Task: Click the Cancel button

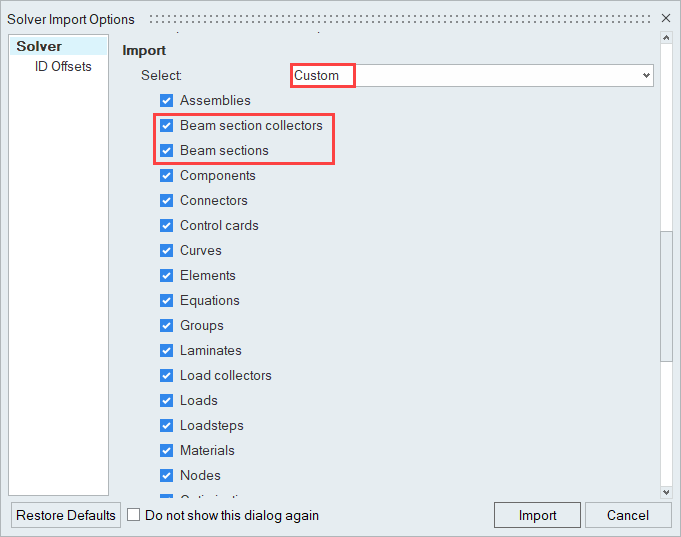Action: coord(628,516)
